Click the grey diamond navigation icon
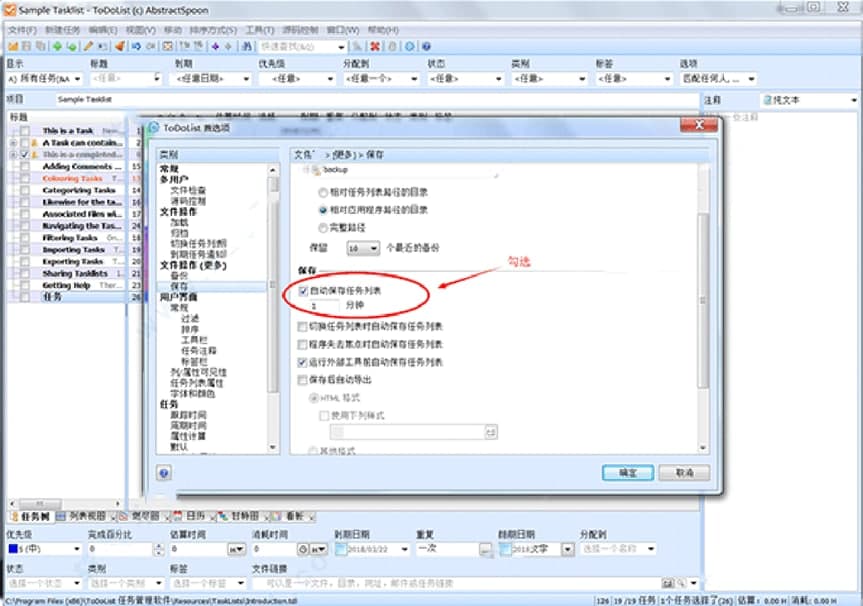Viewport: 863px width, 606px height. tap(228, 46)
